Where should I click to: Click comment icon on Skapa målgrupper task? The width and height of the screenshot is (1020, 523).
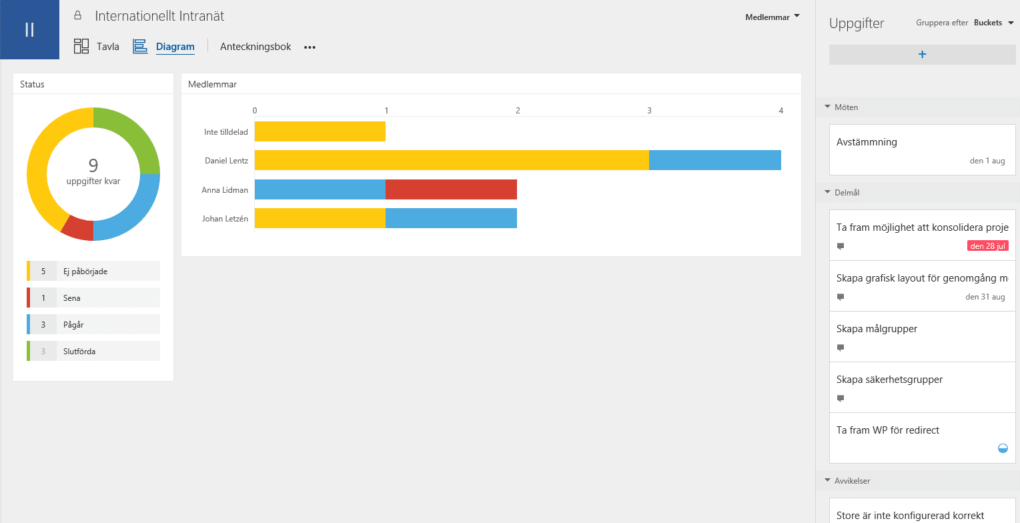(840, 347)
